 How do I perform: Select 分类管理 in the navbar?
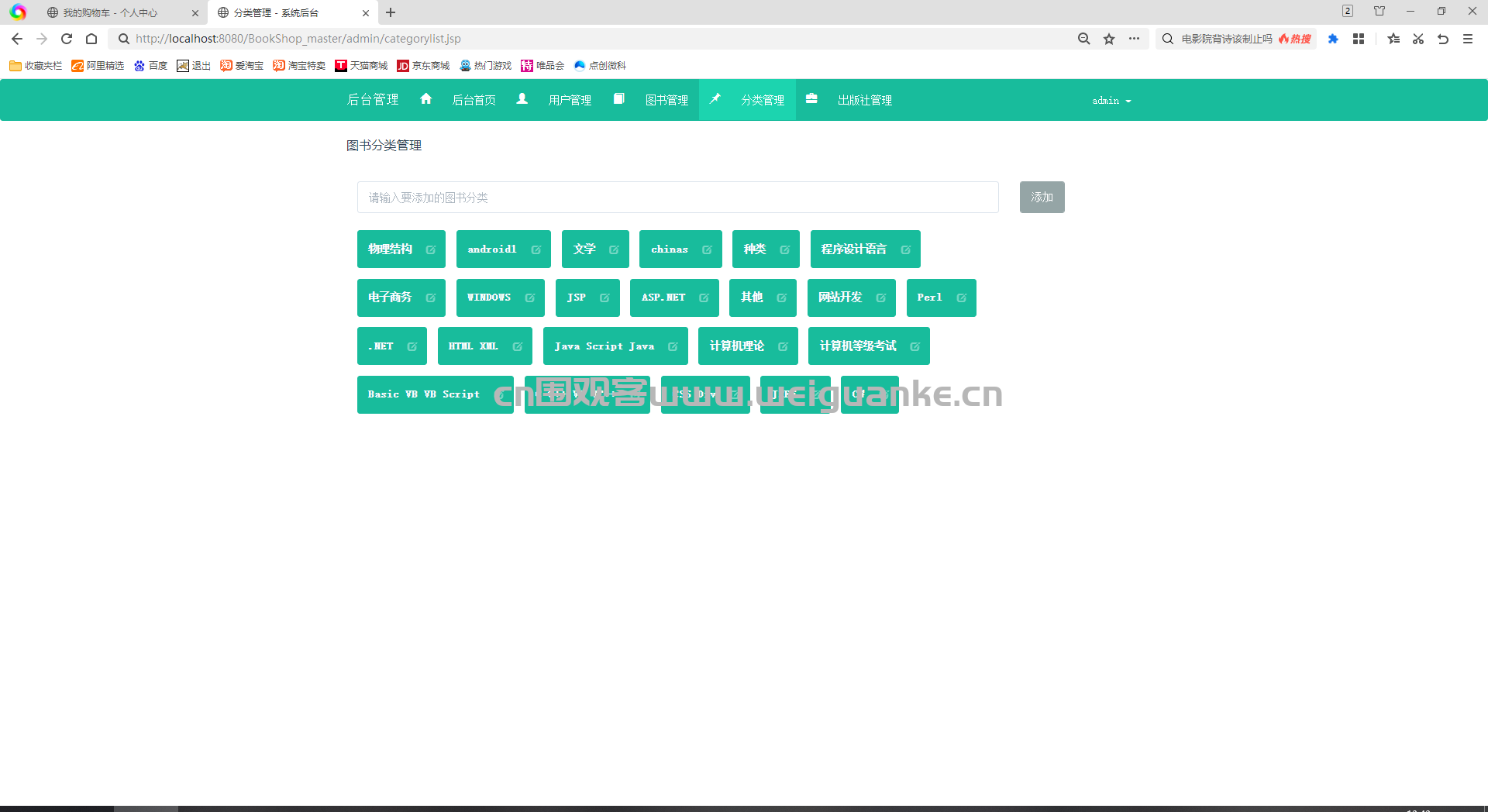click(763, 101)
